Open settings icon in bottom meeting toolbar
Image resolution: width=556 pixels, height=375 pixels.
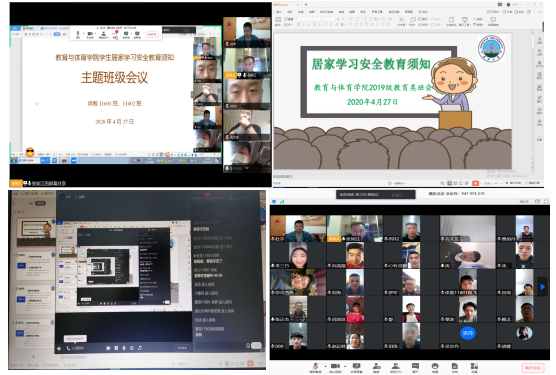[474, 366]
